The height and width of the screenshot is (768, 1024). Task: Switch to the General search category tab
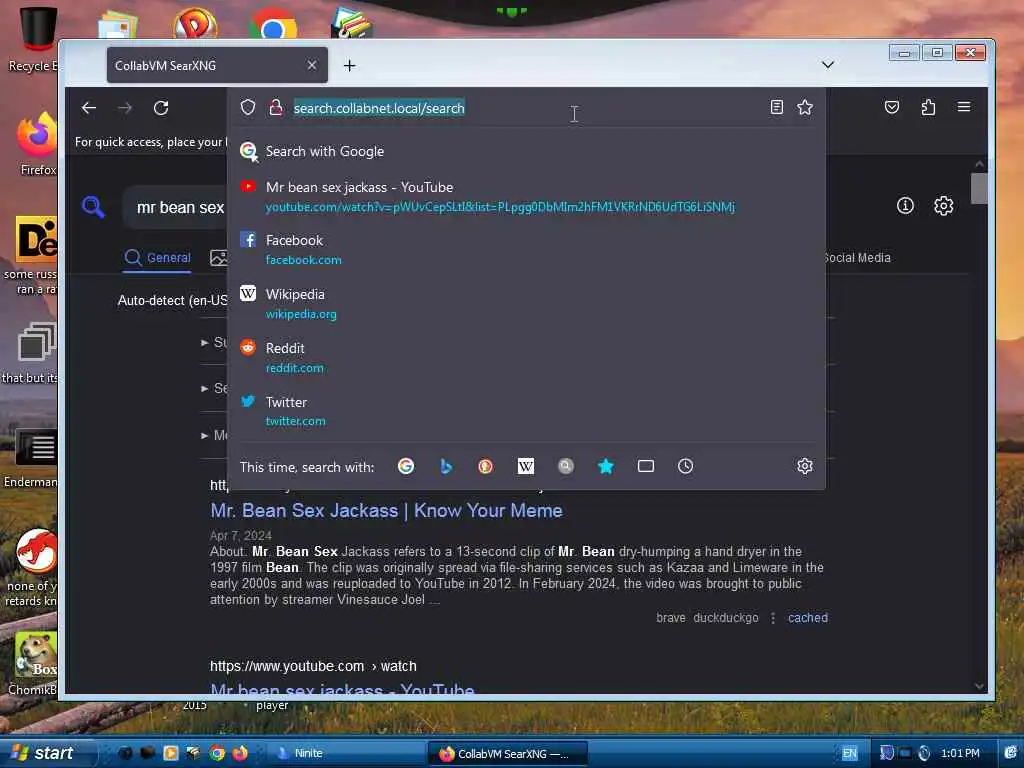click(157, 258)
